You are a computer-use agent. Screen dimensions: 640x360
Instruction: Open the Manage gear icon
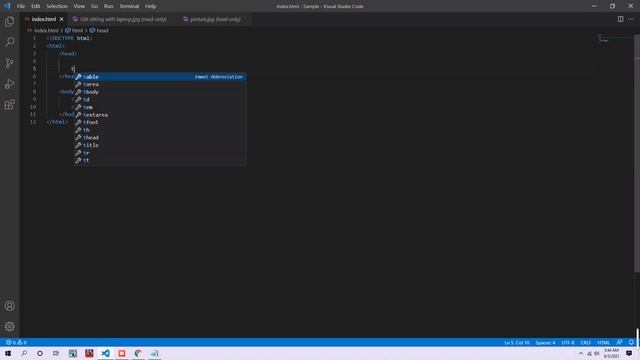click(9, 326)
